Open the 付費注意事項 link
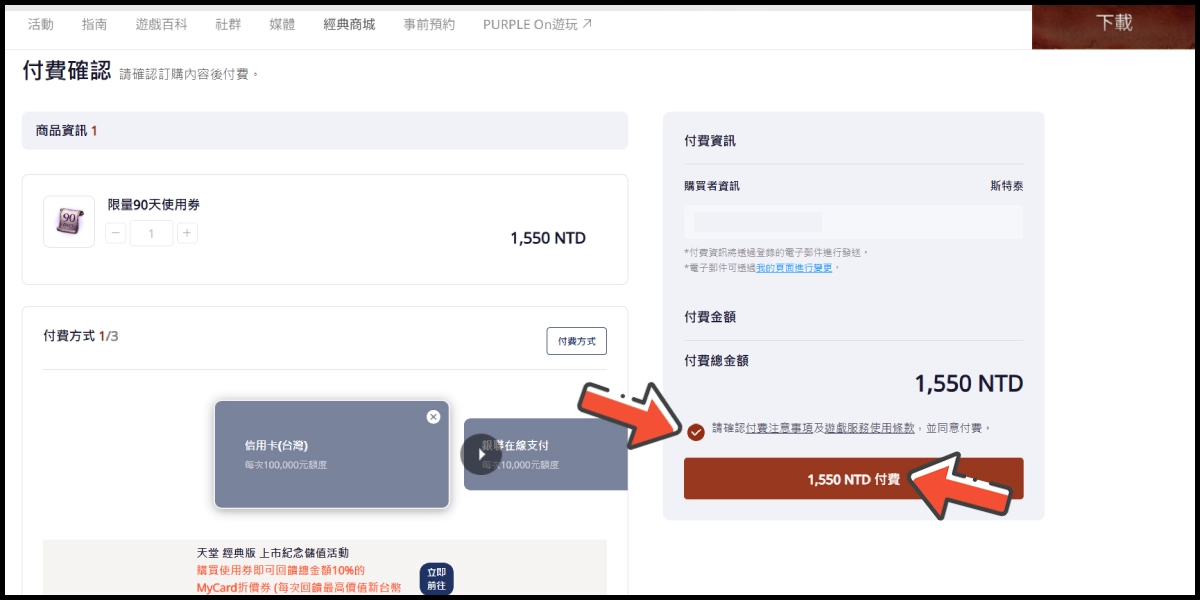1200x600 pixels. pyautogui.click(x=779, y=428)
